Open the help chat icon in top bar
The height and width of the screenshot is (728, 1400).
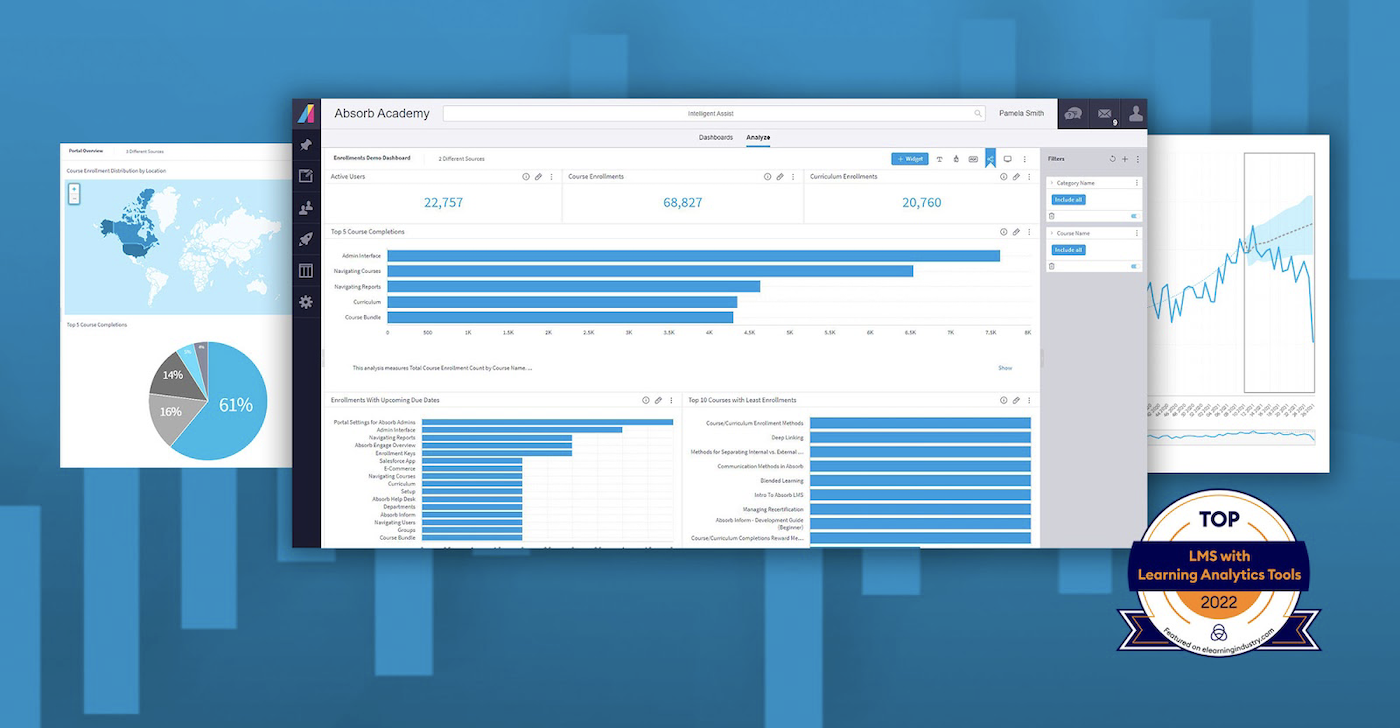pyautogui.click(x=1072, y=113)
